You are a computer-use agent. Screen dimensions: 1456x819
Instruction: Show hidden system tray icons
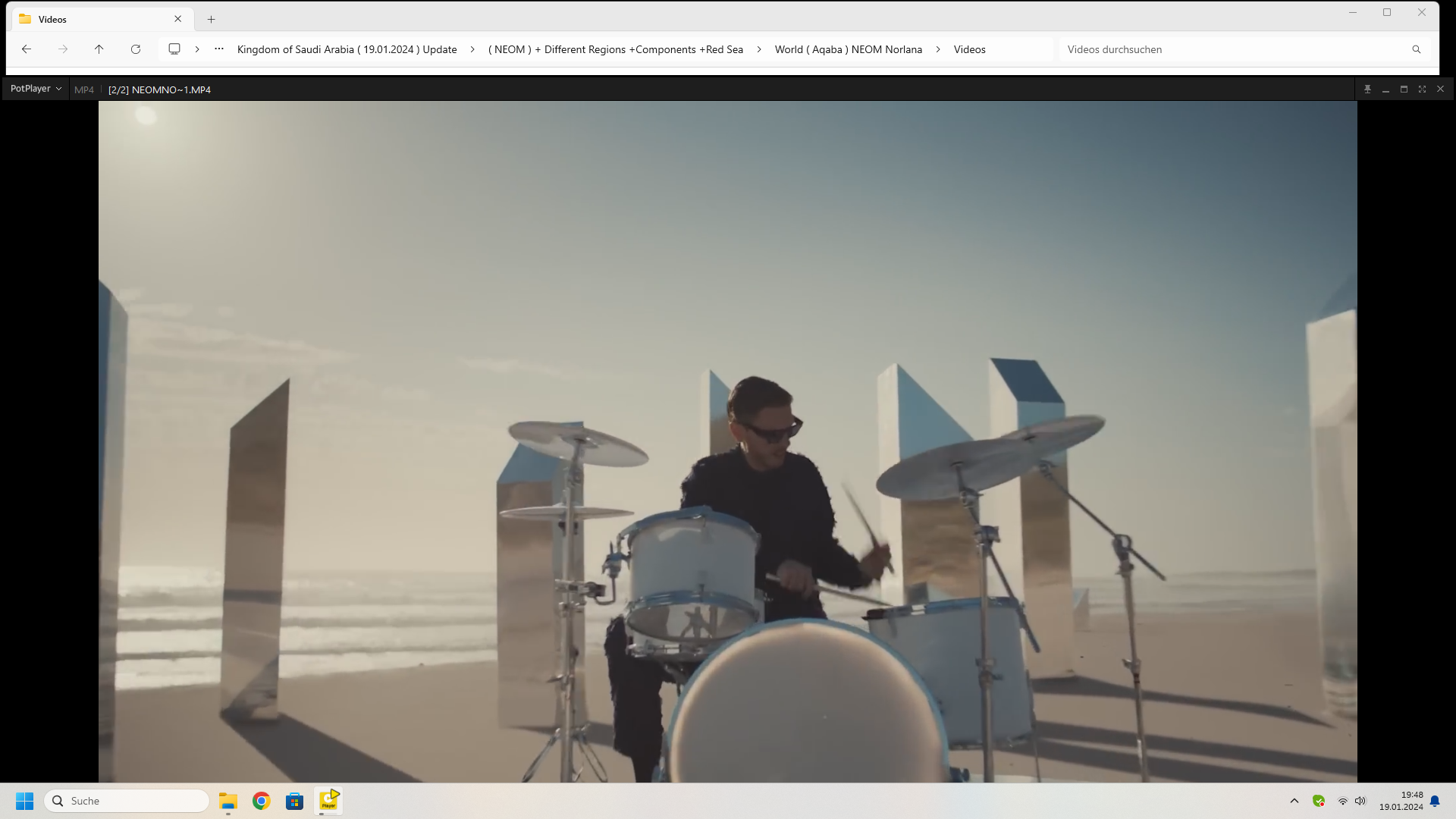(1294, 801)
